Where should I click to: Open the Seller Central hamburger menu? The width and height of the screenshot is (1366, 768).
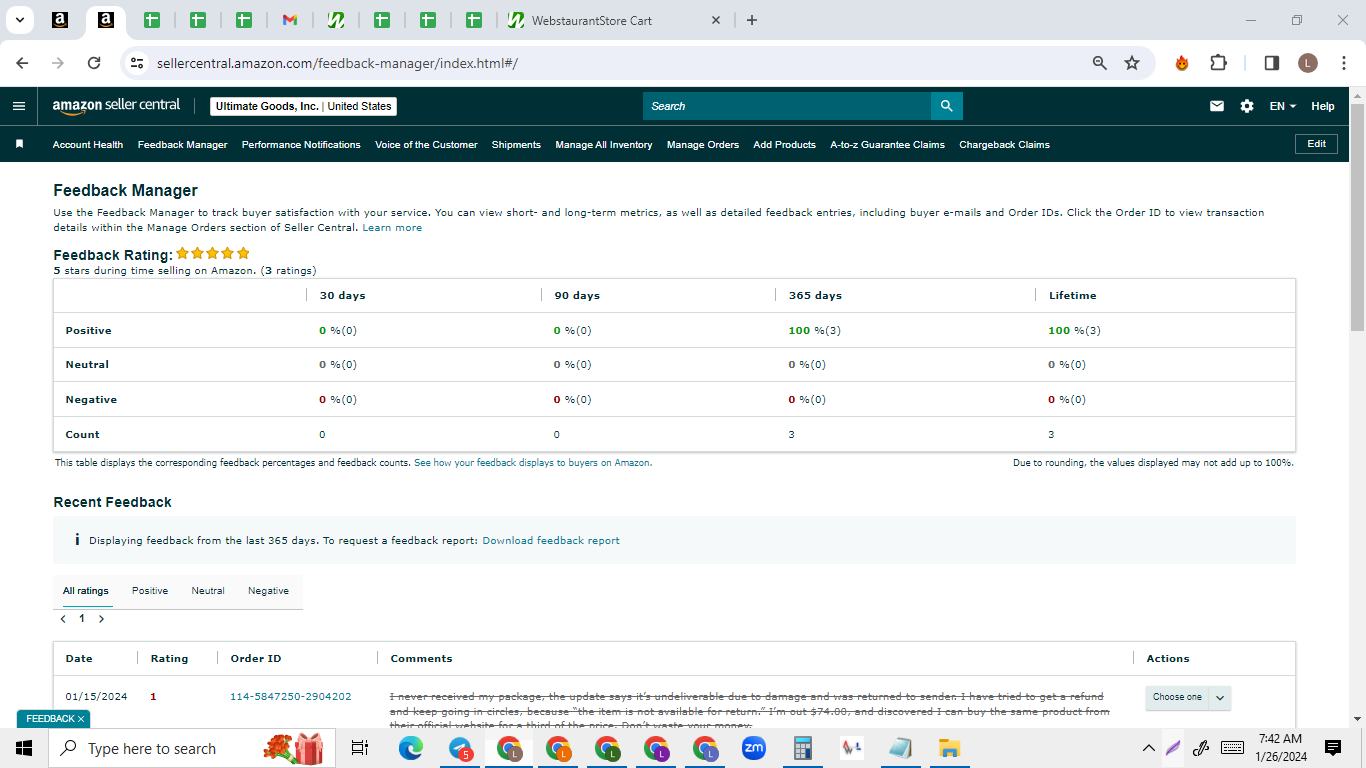coord(19,106)
